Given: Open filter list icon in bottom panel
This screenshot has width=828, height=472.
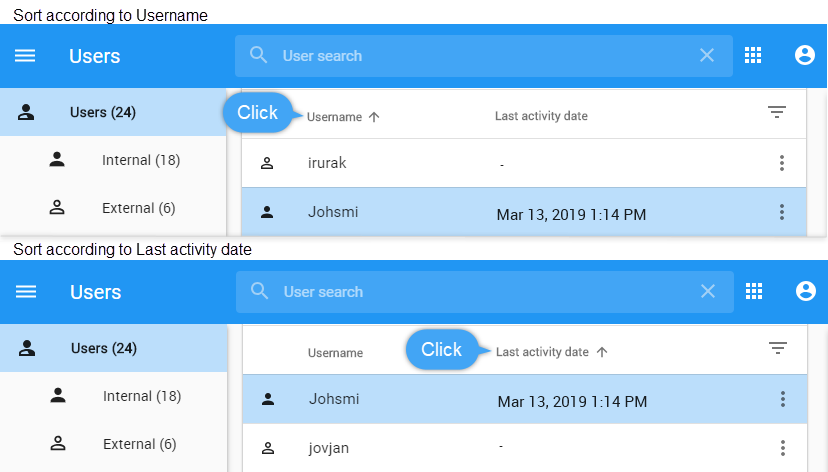Looking at the screenshot, I should (x=778, y=348).
